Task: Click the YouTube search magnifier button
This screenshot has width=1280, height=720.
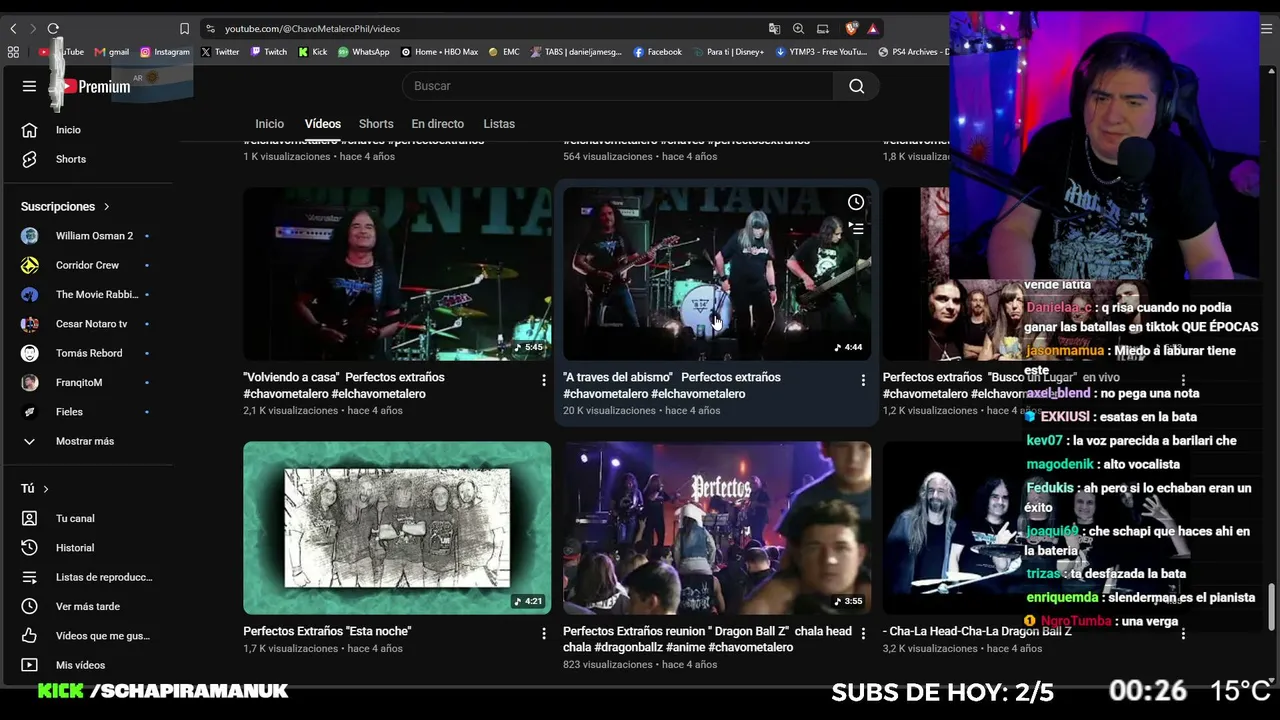Action: (856, 86)
